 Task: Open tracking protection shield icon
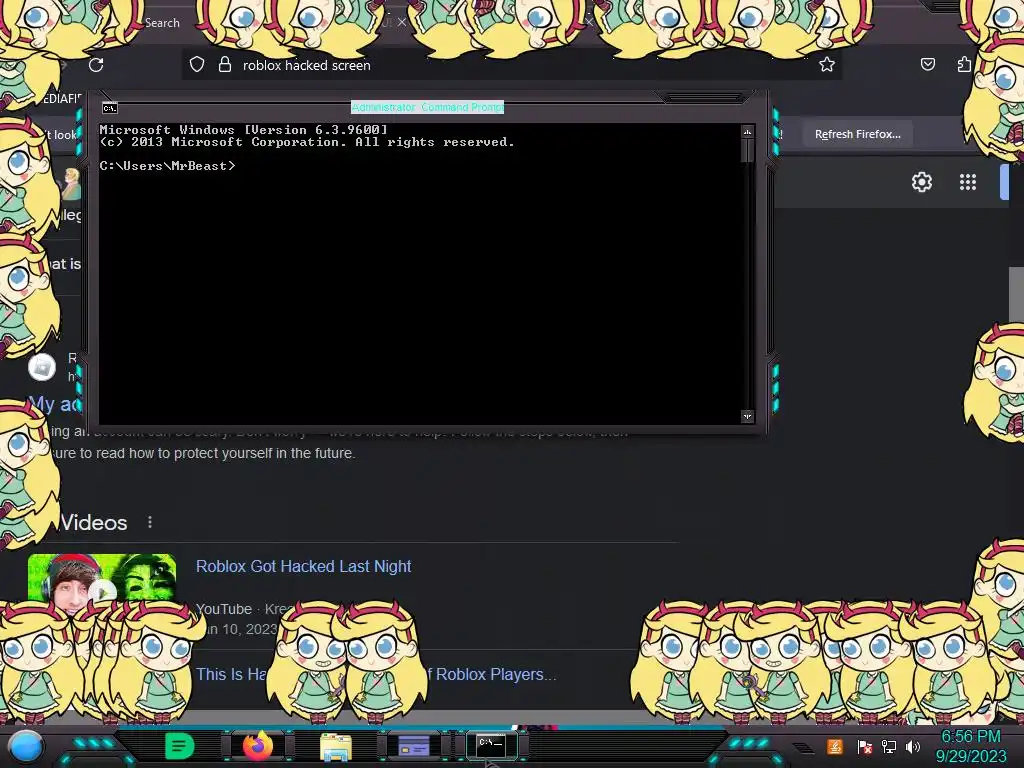click(197, 65)
